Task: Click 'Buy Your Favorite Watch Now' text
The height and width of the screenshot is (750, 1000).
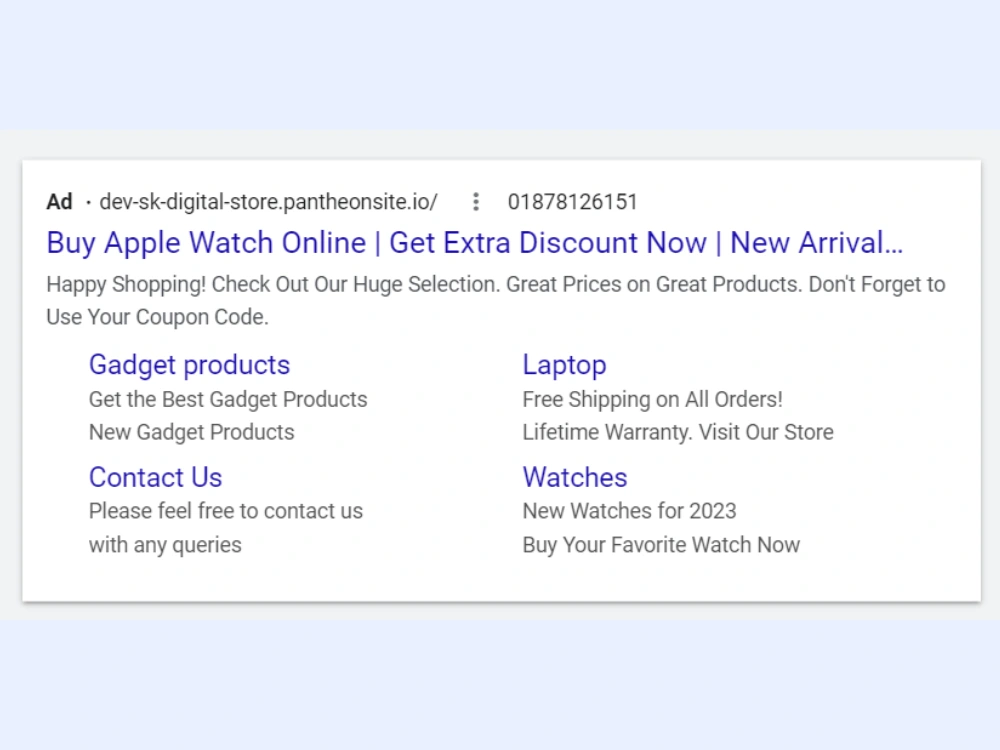Action: point(661,545)
